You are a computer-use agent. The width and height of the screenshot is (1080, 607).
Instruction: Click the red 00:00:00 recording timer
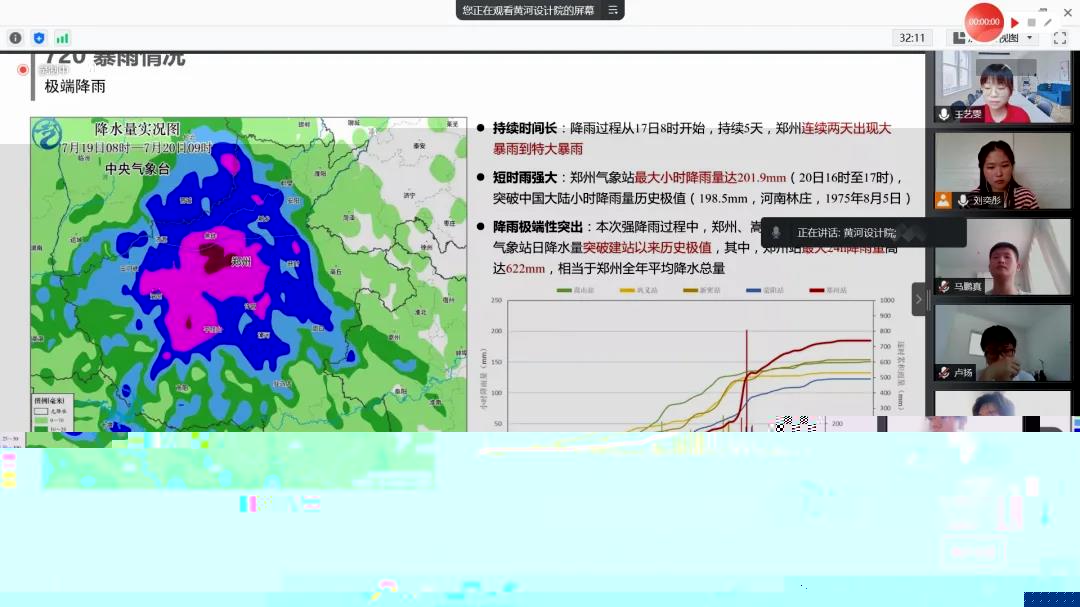(983, 22)
